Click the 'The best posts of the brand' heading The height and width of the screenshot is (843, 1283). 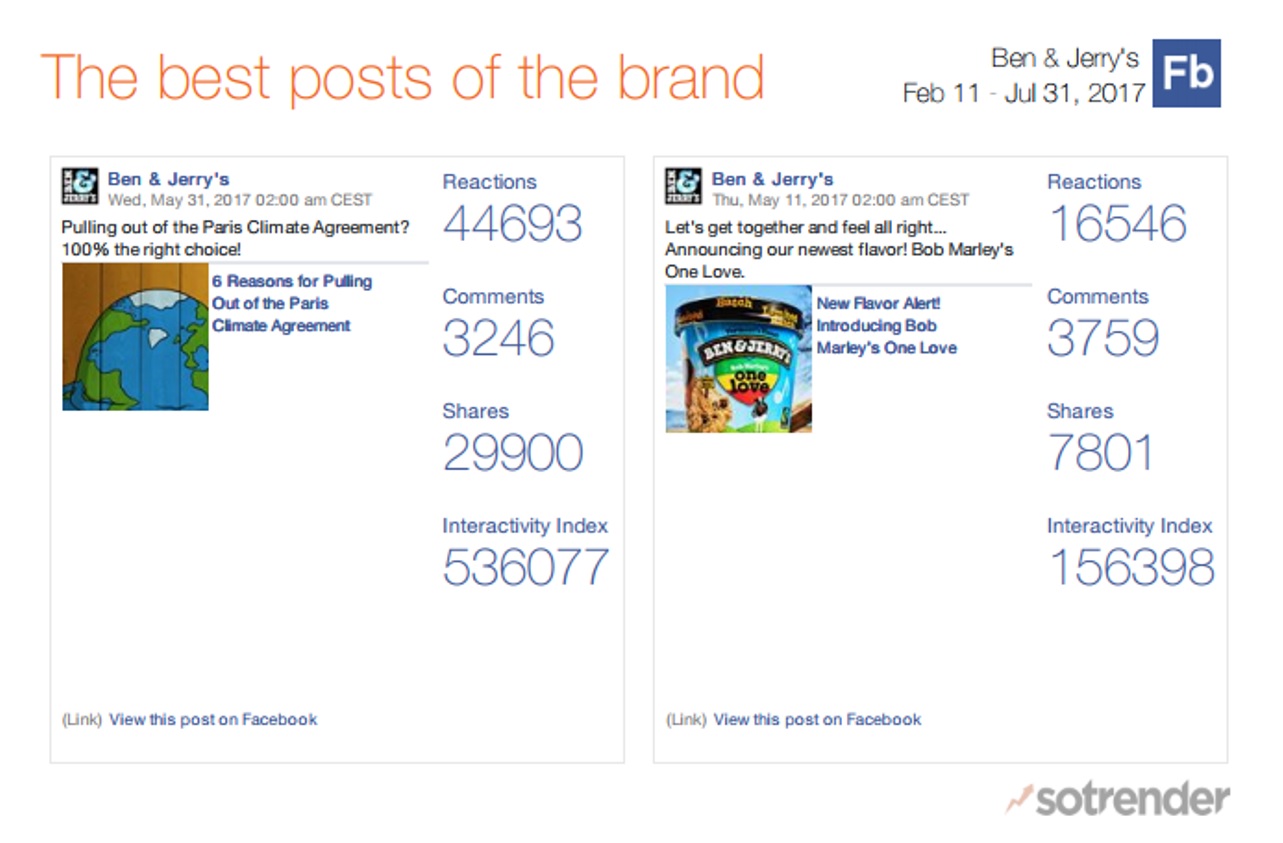pyautogui.click(x=402, y=78)
